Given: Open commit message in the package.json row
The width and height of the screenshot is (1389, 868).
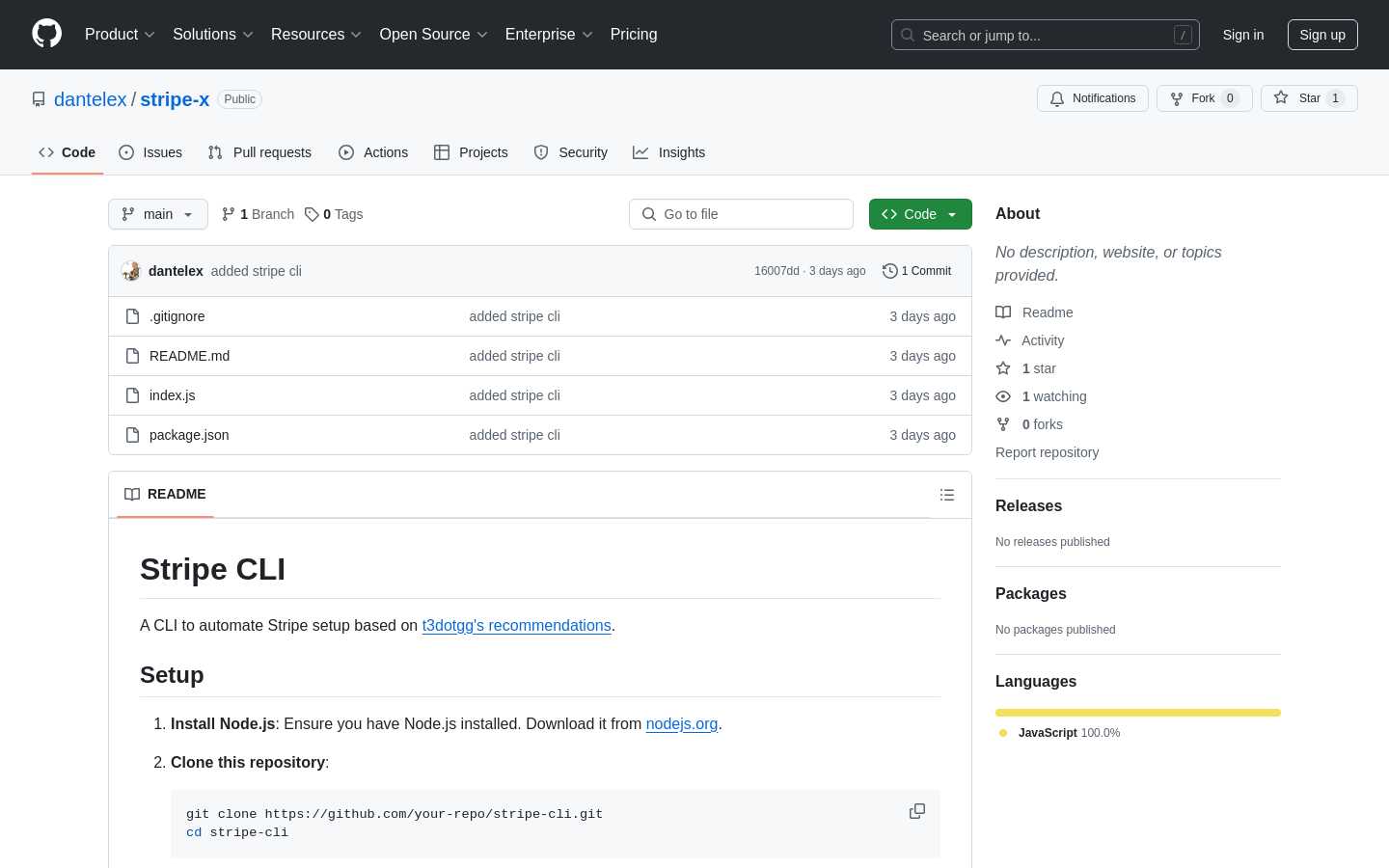Looking at the screenshot, I should point(514,435).
